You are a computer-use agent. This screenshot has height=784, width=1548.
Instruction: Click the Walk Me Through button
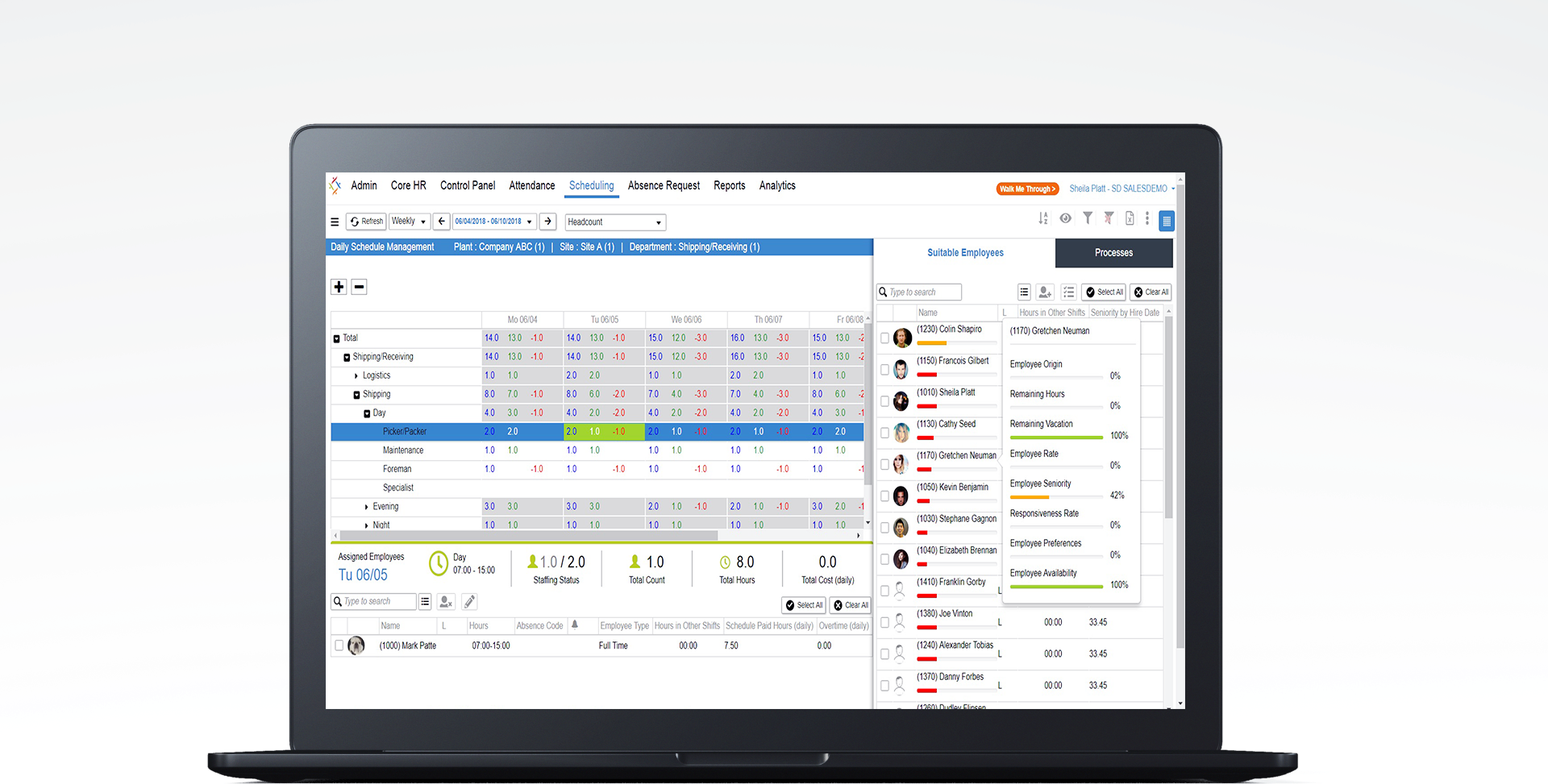(1027, 189)
